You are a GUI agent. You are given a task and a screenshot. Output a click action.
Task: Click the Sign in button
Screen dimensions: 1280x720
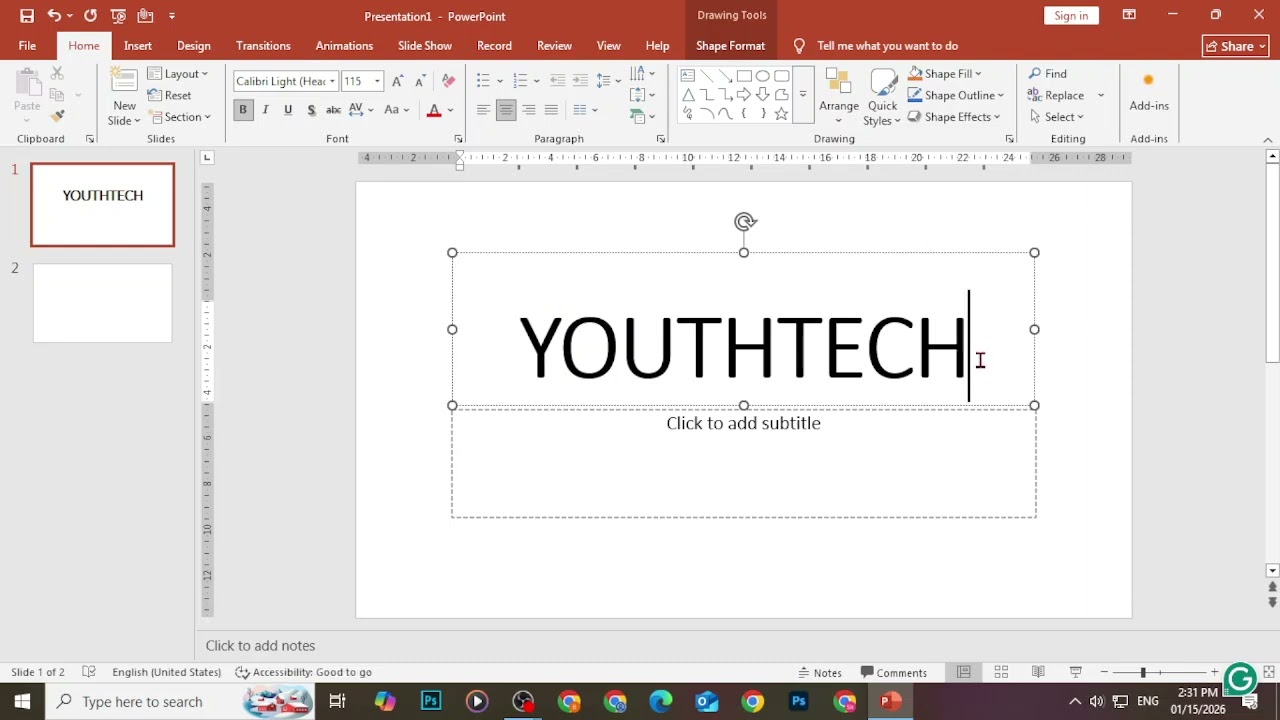coord(1071,15)
